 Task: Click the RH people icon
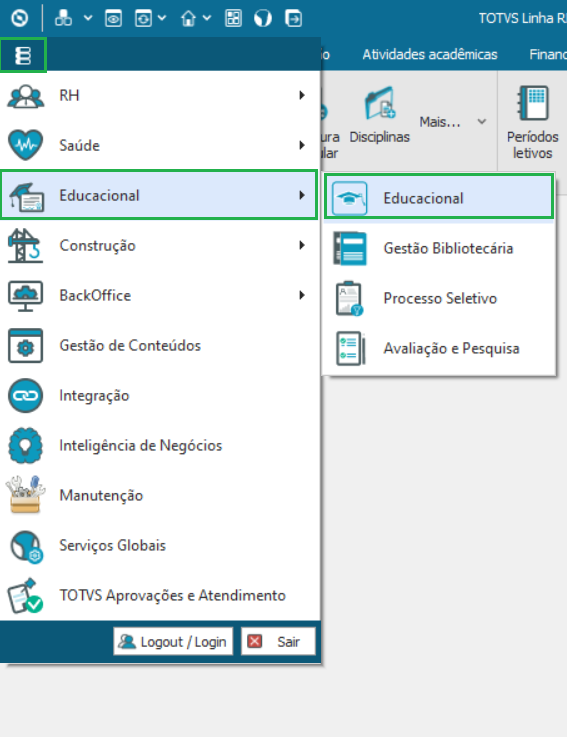(25, 96)
